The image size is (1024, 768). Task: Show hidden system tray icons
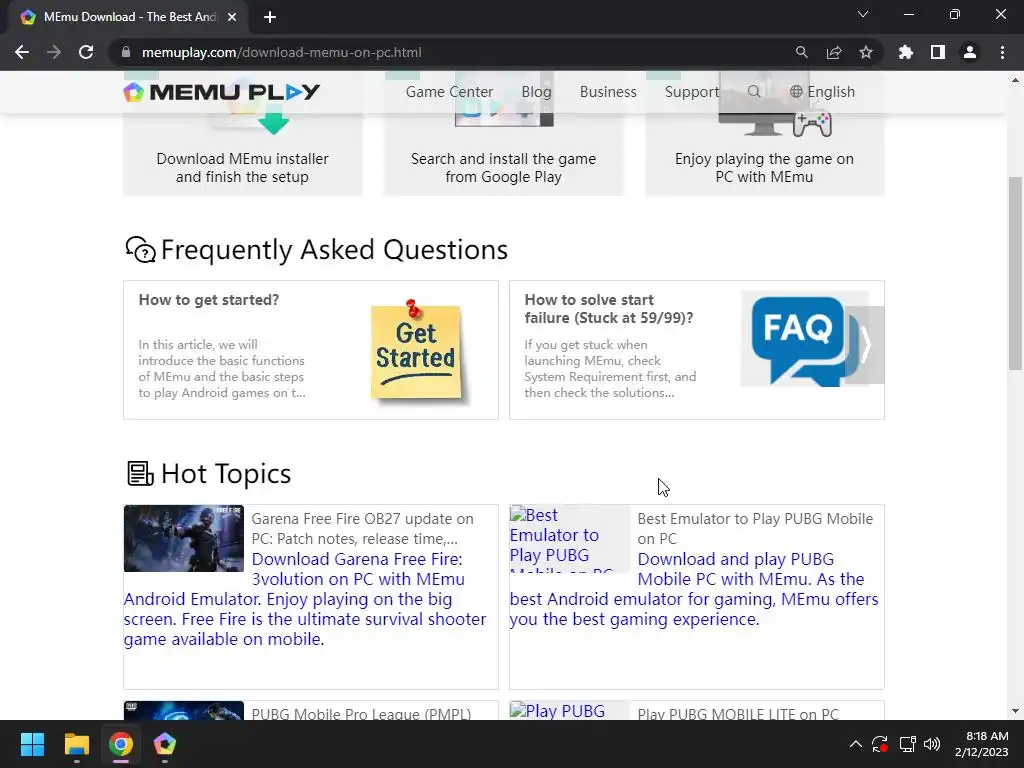(856, 744)
